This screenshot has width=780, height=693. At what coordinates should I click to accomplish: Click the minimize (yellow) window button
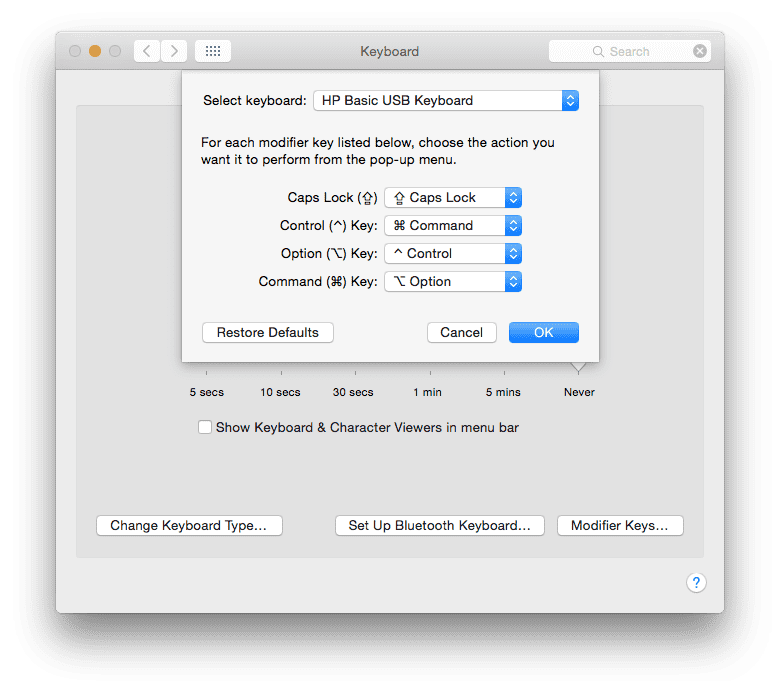pyautogui.click(x=95, y=51)
